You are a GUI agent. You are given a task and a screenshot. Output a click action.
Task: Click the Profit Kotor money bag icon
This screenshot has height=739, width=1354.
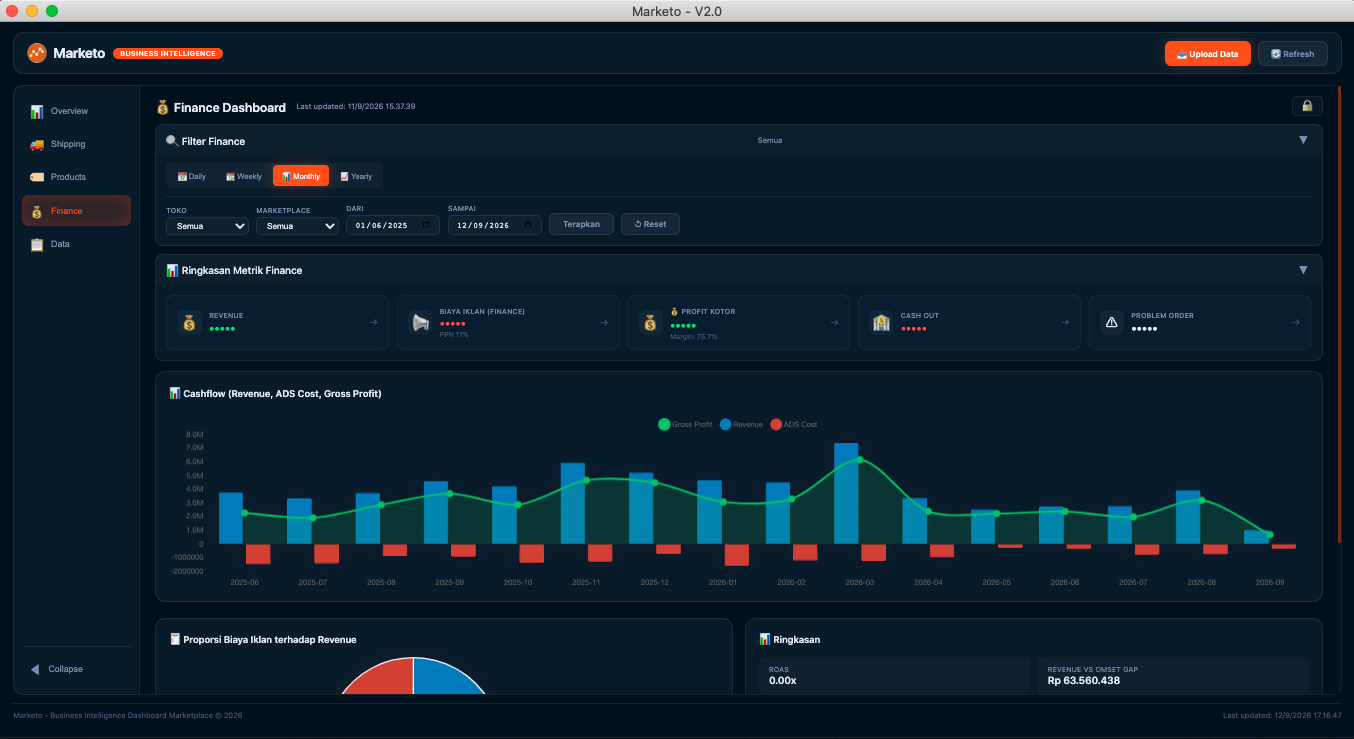click(x=651, y=322)
